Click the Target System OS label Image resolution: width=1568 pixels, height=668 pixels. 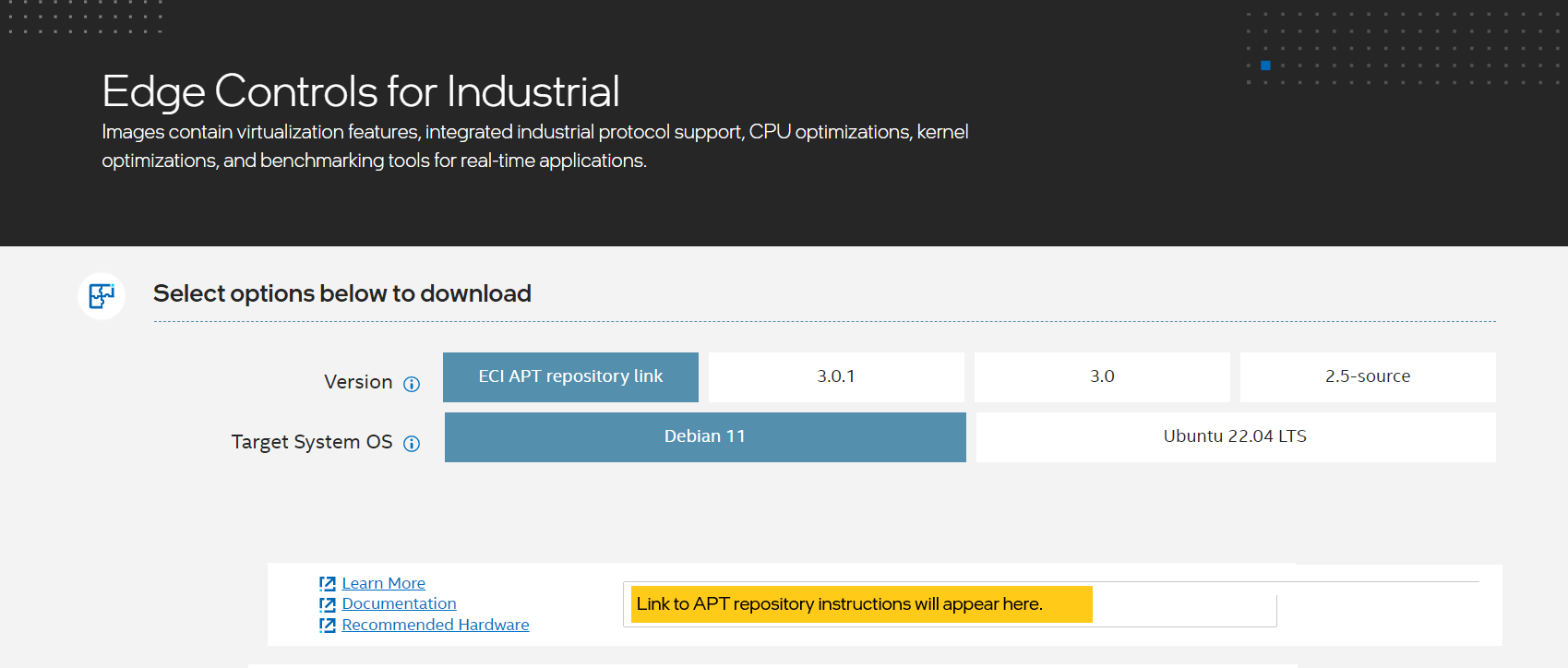point(312,442)
